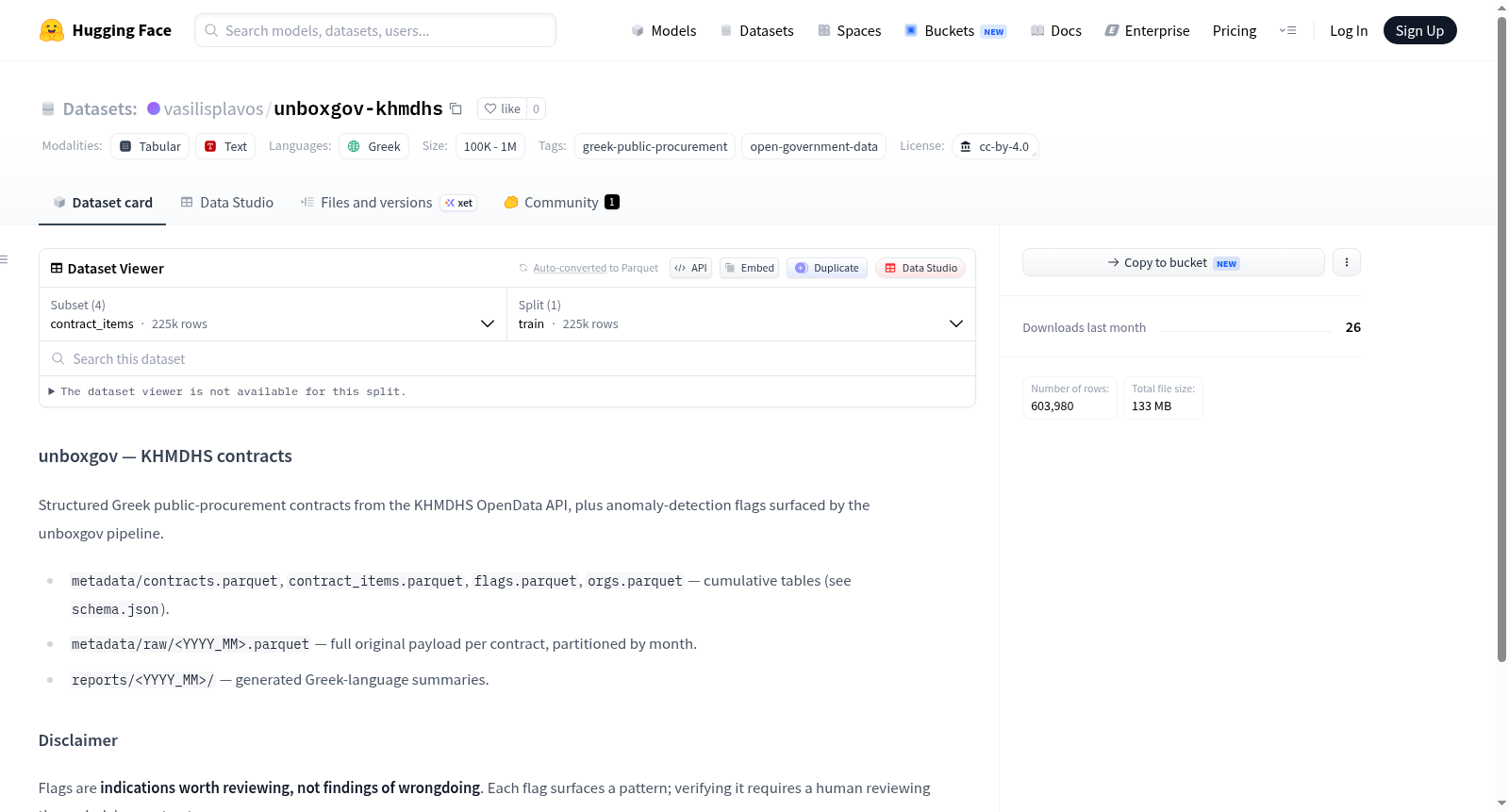
Task: Click the Number of rows value 603,980
Action: pyautogui.click(x=1053, y=406)
